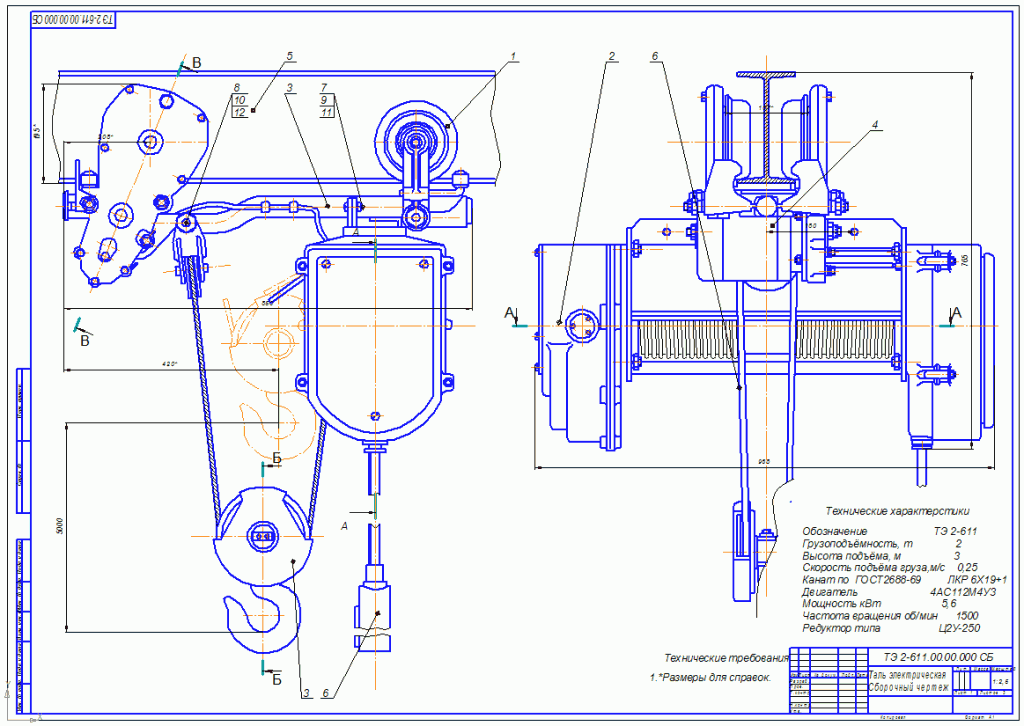Select the power value "5,6"

coord(949,604)
